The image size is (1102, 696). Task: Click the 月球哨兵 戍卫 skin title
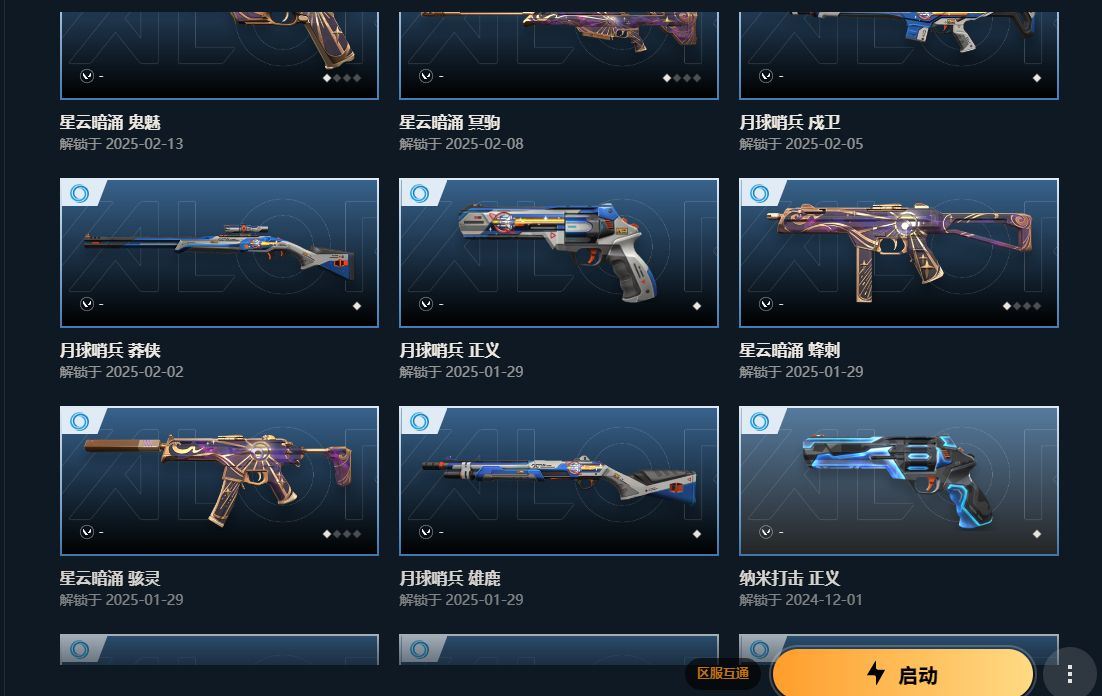(790, 122)
